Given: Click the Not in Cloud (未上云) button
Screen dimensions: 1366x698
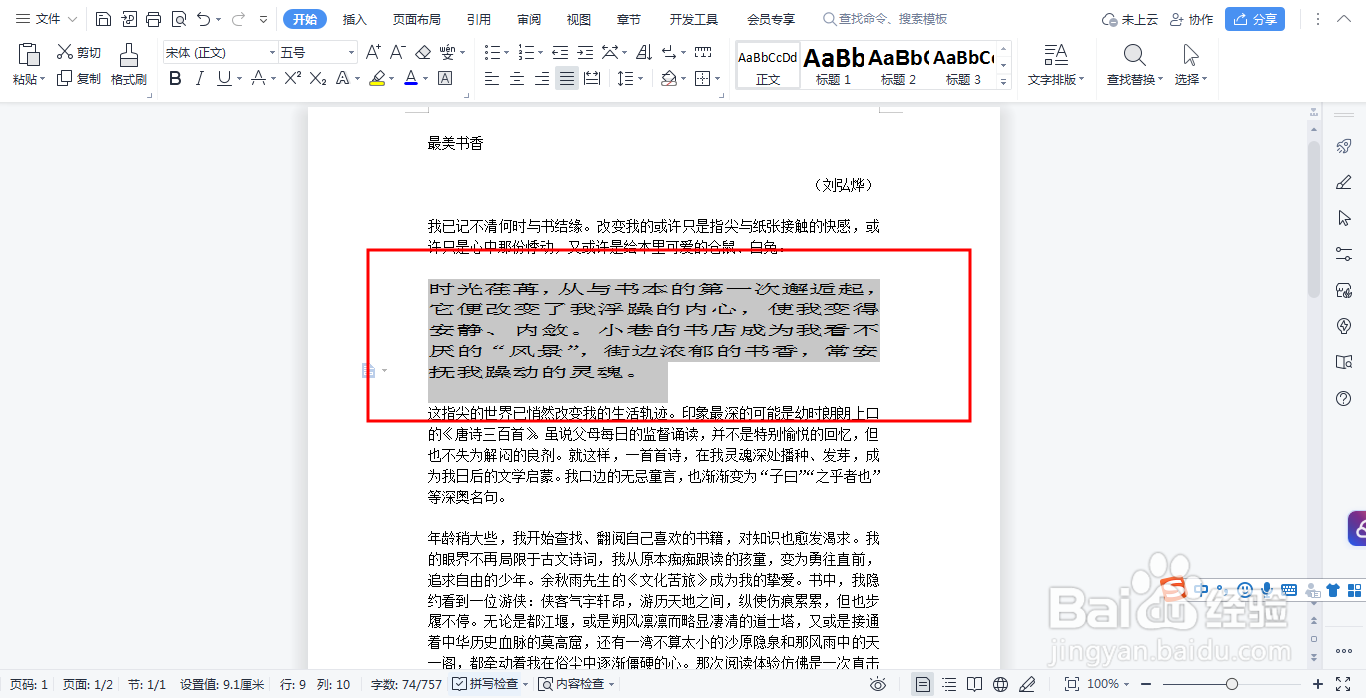Looking at the screenshot, I should click(x=1129, y=19).
